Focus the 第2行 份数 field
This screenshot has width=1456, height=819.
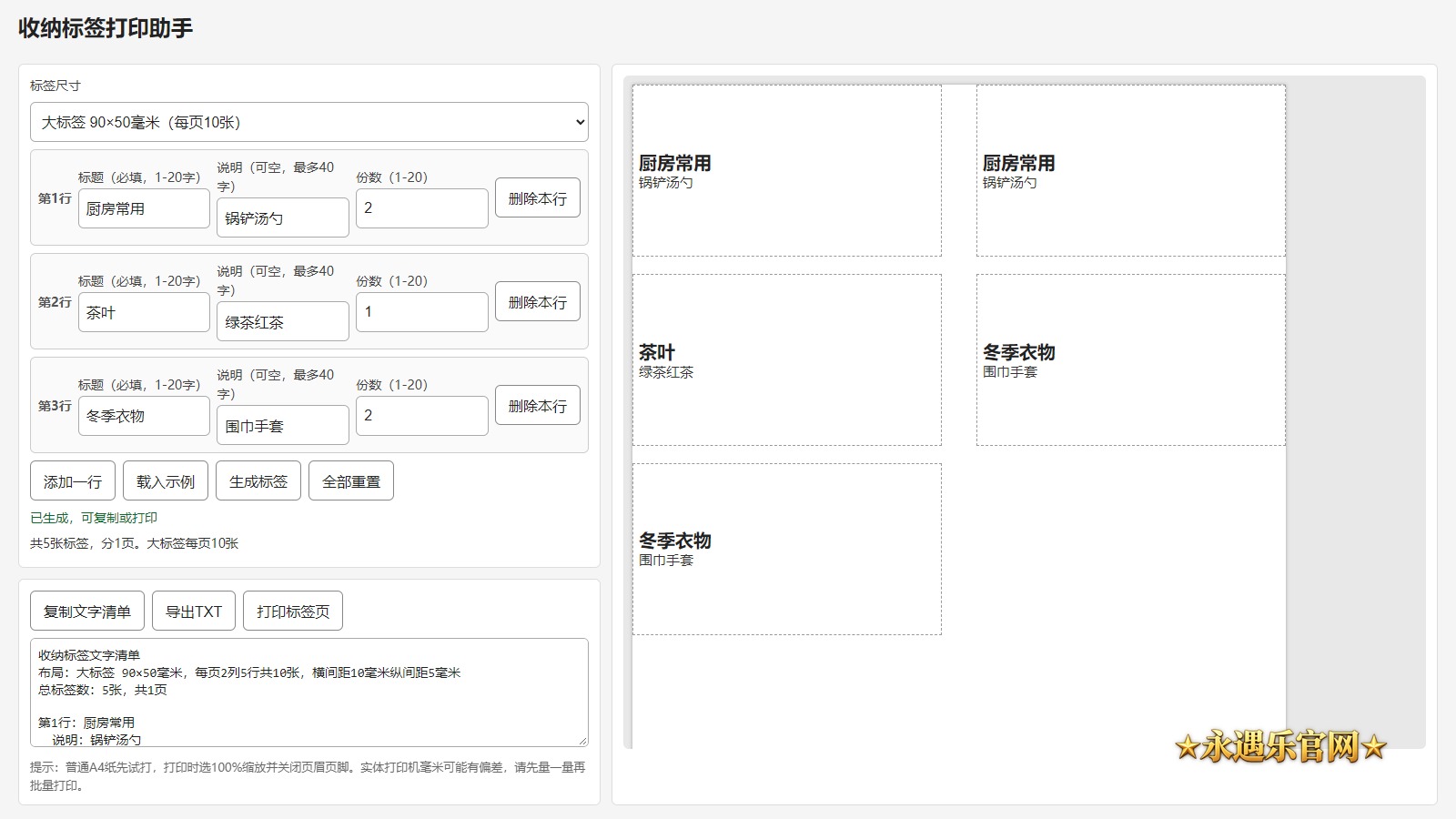click(x=422, y=312)
